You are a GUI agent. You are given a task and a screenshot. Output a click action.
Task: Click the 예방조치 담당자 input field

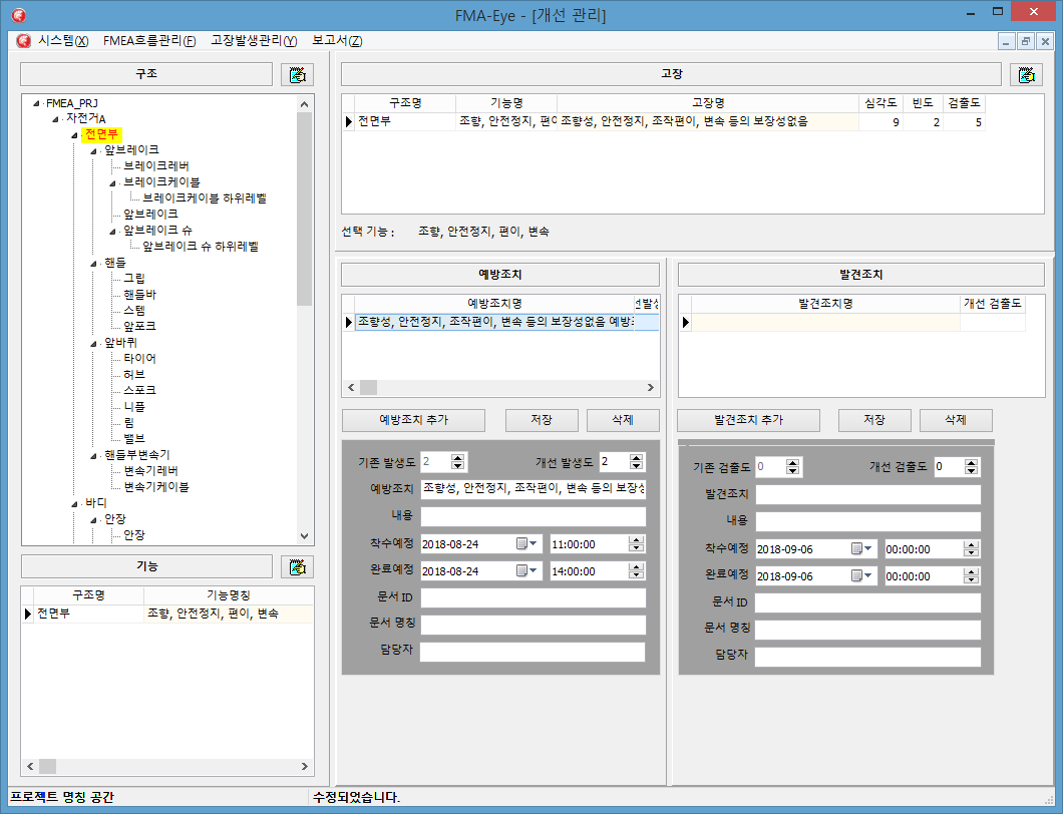pos(533,652)
